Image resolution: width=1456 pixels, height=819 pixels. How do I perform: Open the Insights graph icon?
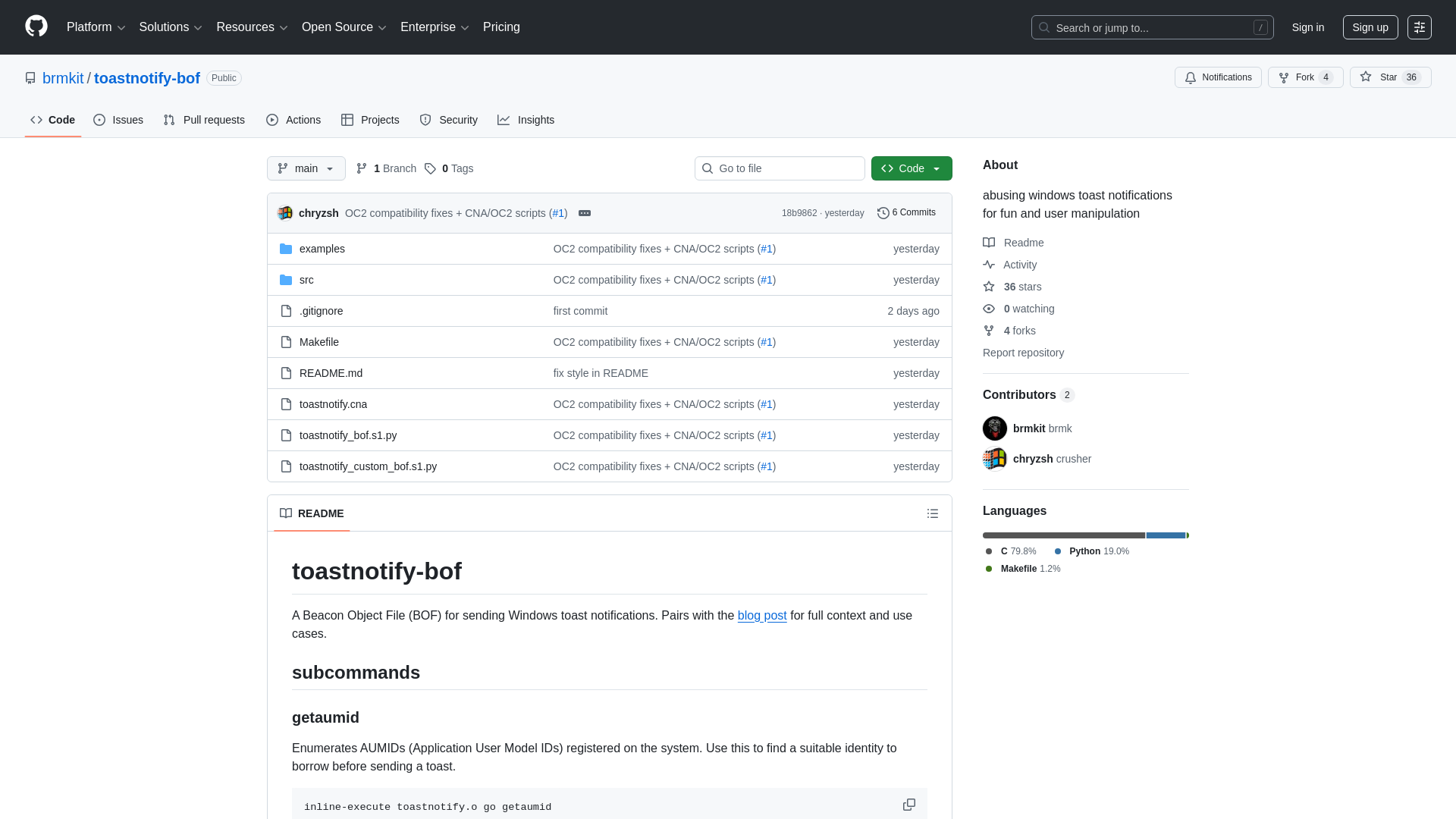504,120
